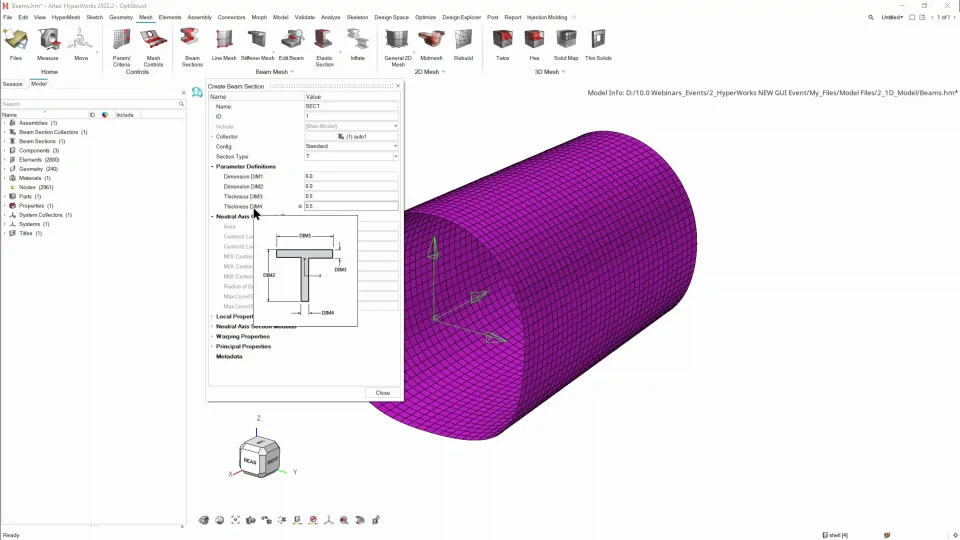Image resolution: width=960 pixels, height=540 pixels.
Task: Switch to the Model browser tab
Action: point(39,84)
